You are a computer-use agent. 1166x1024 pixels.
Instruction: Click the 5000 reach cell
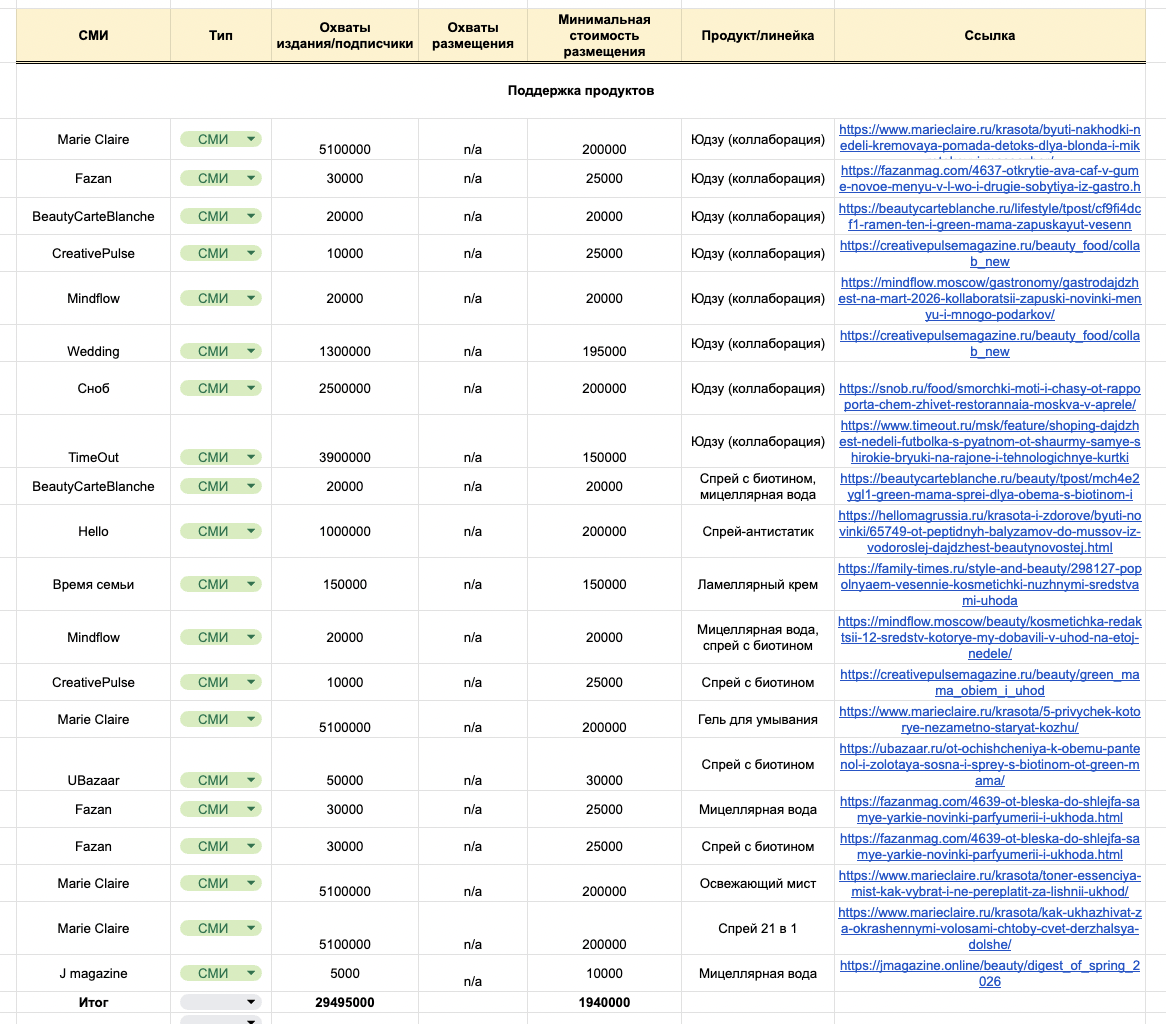345,973
